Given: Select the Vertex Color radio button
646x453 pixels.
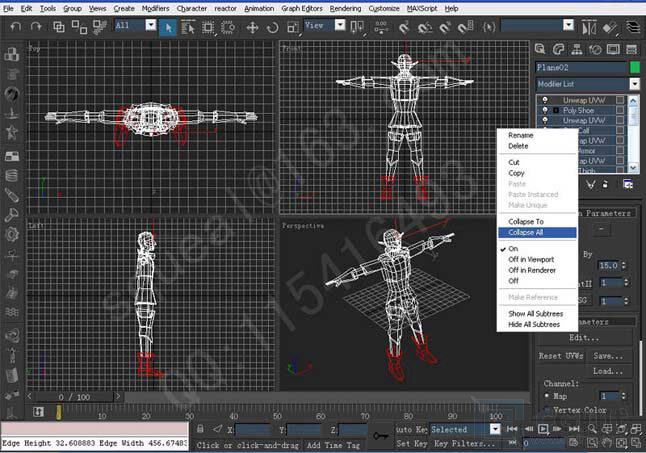Looking at the screenshot, I should coord(547,410).
